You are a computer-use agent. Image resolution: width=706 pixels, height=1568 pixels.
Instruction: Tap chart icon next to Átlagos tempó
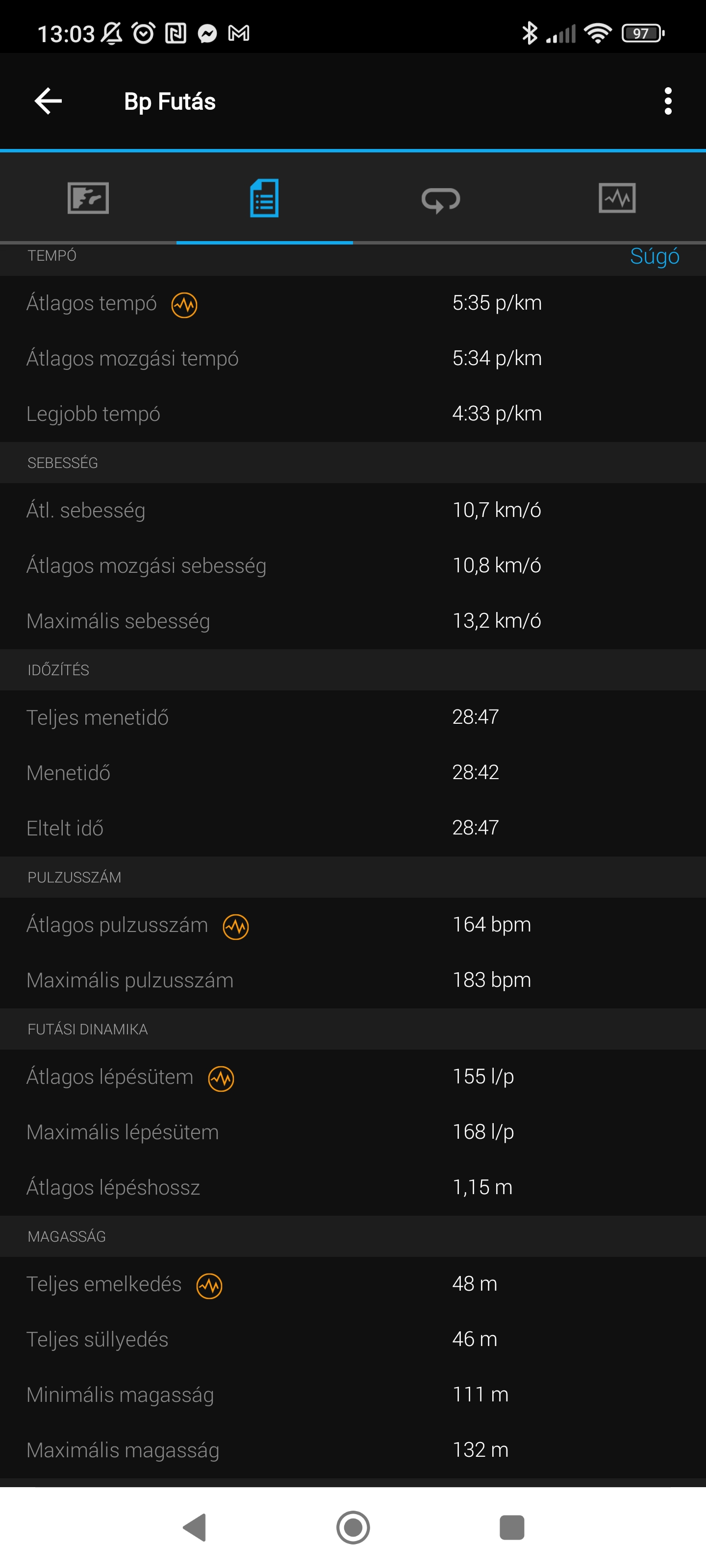[x=184, y=304]
